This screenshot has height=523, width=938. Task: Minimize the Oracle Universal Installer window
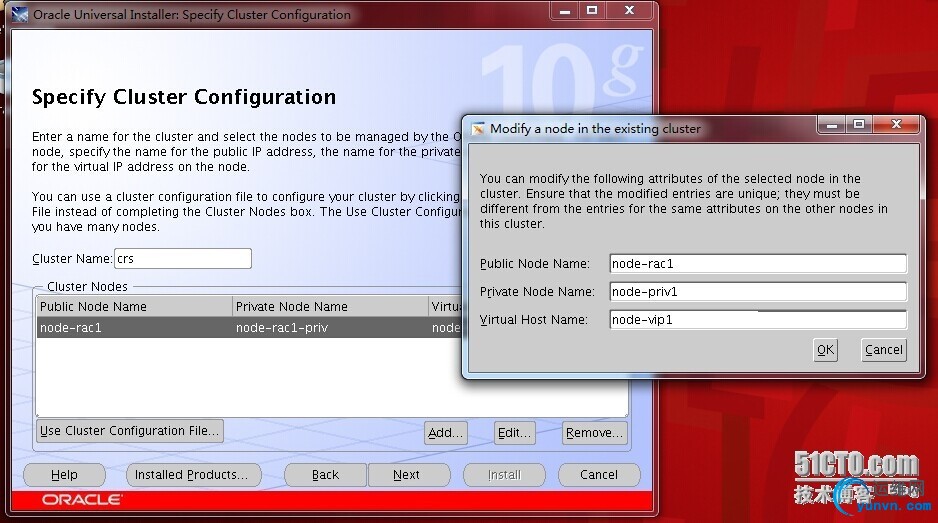(565, 11)
